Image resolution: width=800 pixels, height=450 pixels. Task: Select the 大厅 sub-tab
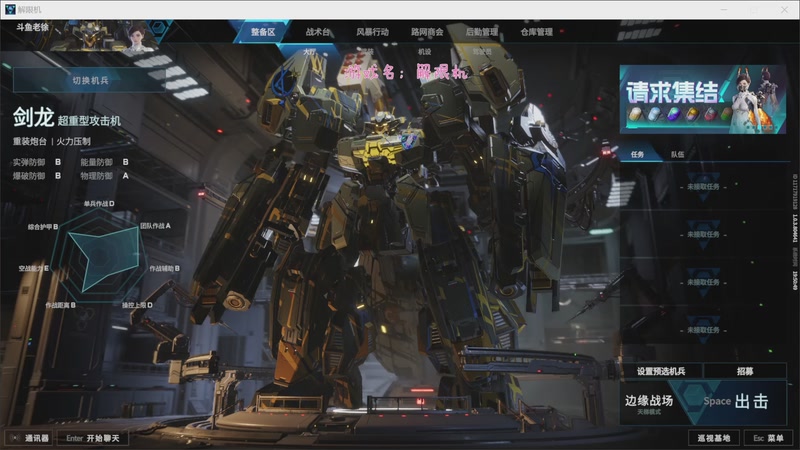point(310,52)
